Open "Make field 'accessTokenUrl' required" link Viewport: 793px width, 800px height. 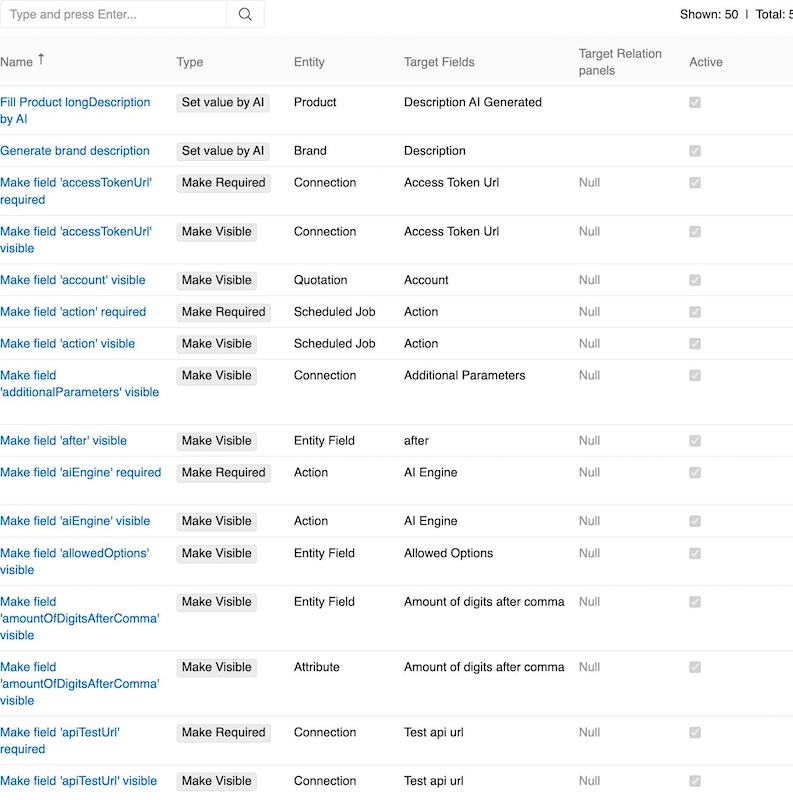[x=76, y=191]
